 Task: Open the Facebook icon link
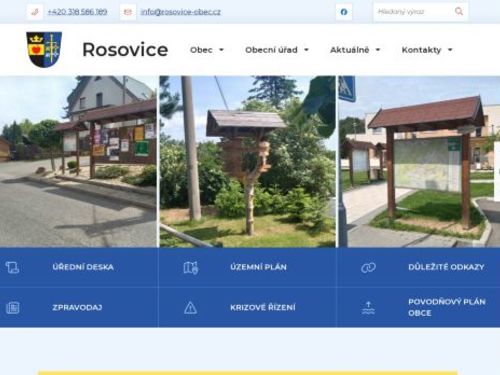click(x=344, y=12)
